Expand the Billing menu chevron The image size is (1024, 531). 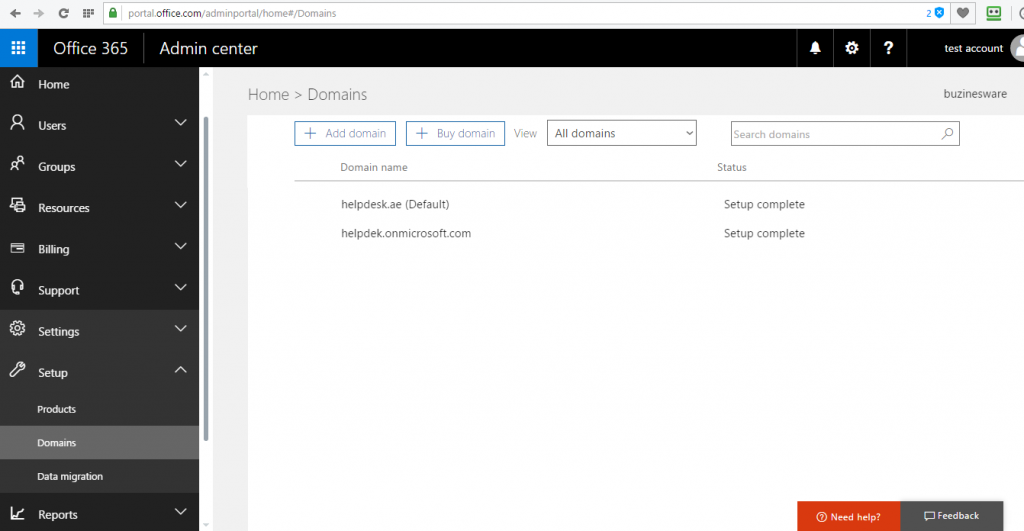coord(180,246)
